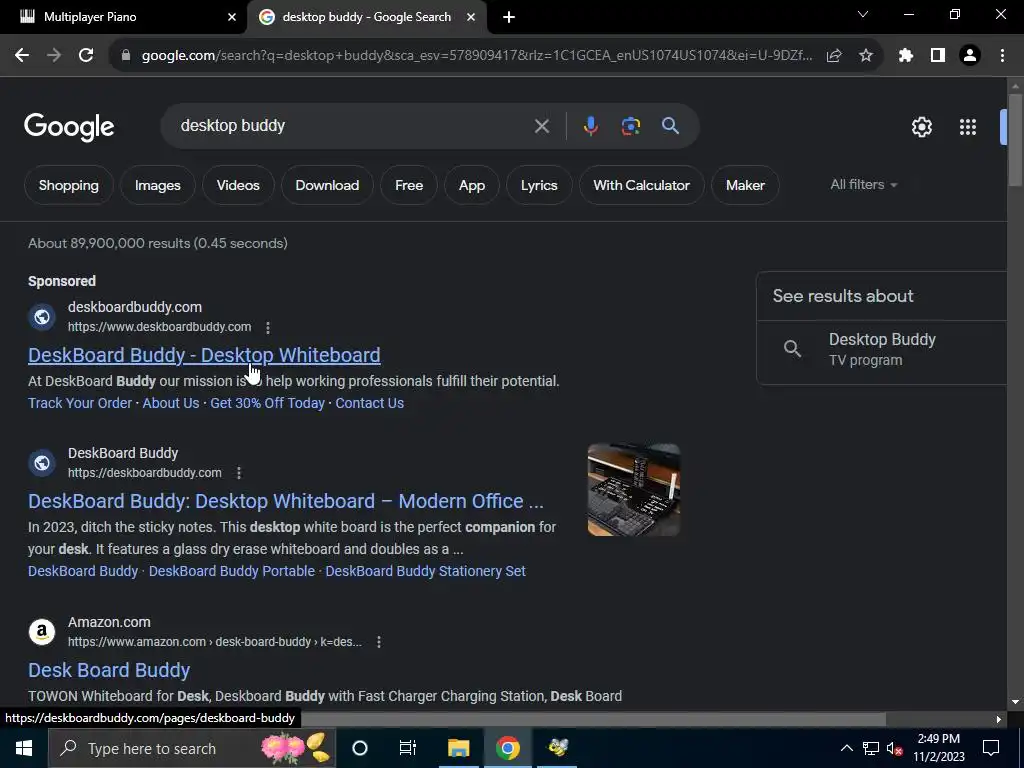Filter results by Shopping
Viewport: 1024px width, 768px height.
click(x=69, y=185)
